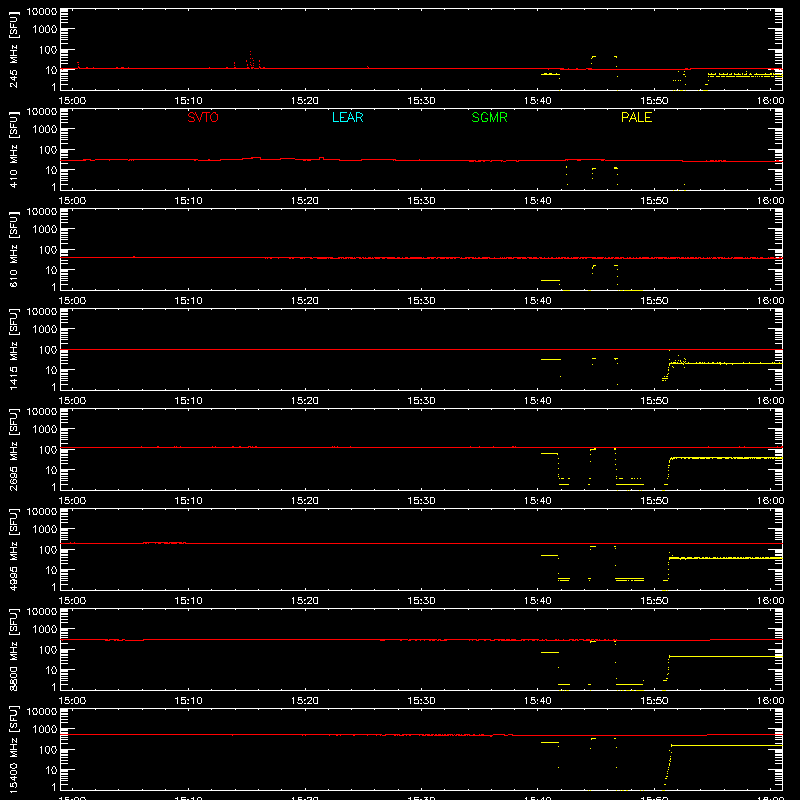Click the 10000 y-axis value on 245 MHz plot
The width and height of the screenshot is (800, 800).
(x=42, y=12)
